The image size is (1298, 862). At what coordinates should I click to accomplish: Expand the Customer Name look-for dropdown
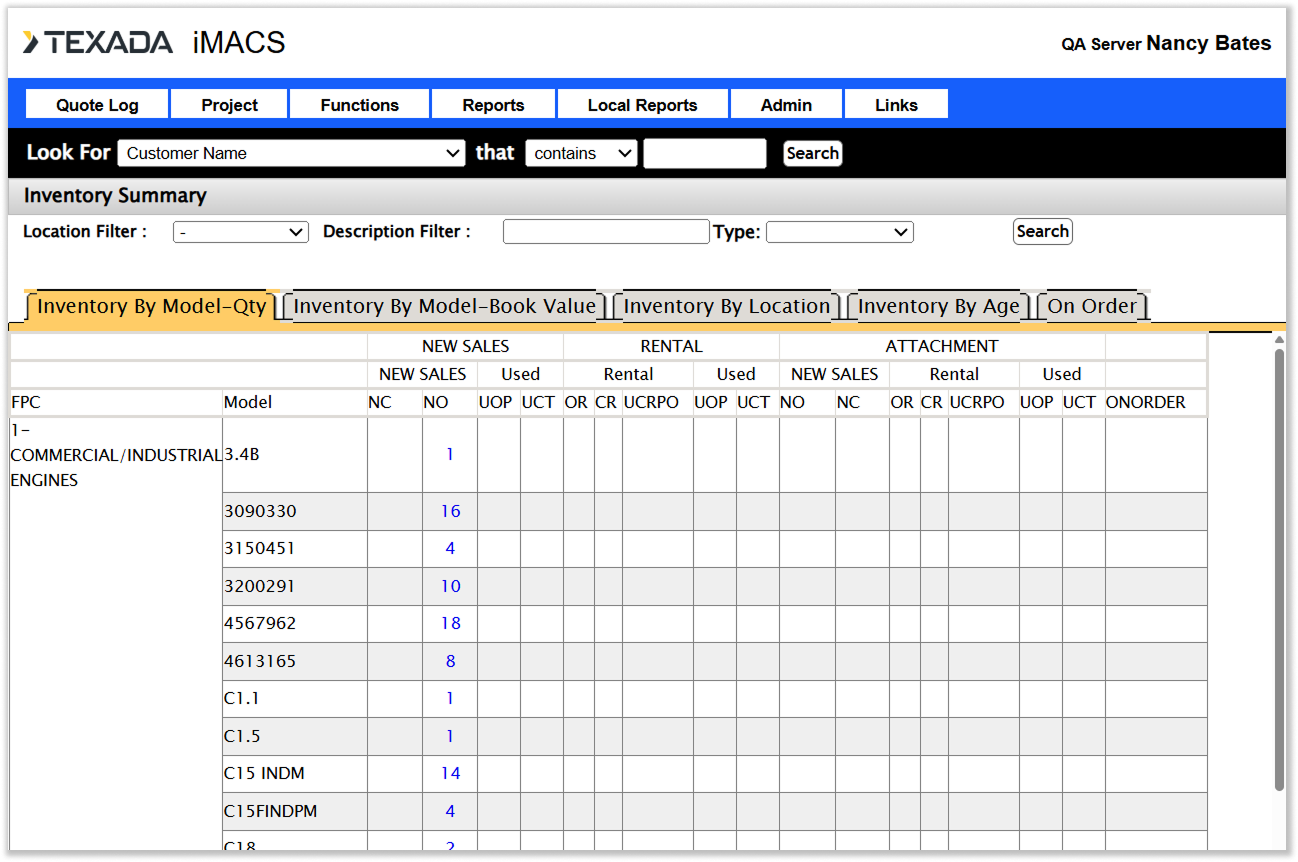tap(291, 153)
